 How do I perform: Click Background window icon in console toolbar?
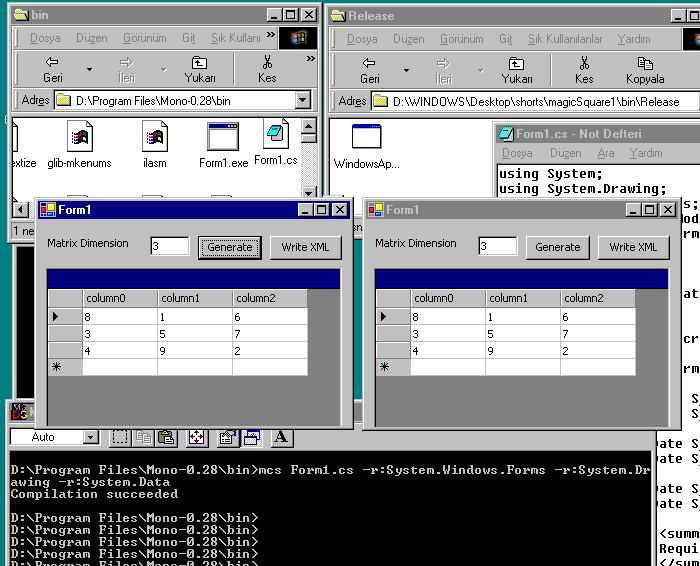point(251,437)
